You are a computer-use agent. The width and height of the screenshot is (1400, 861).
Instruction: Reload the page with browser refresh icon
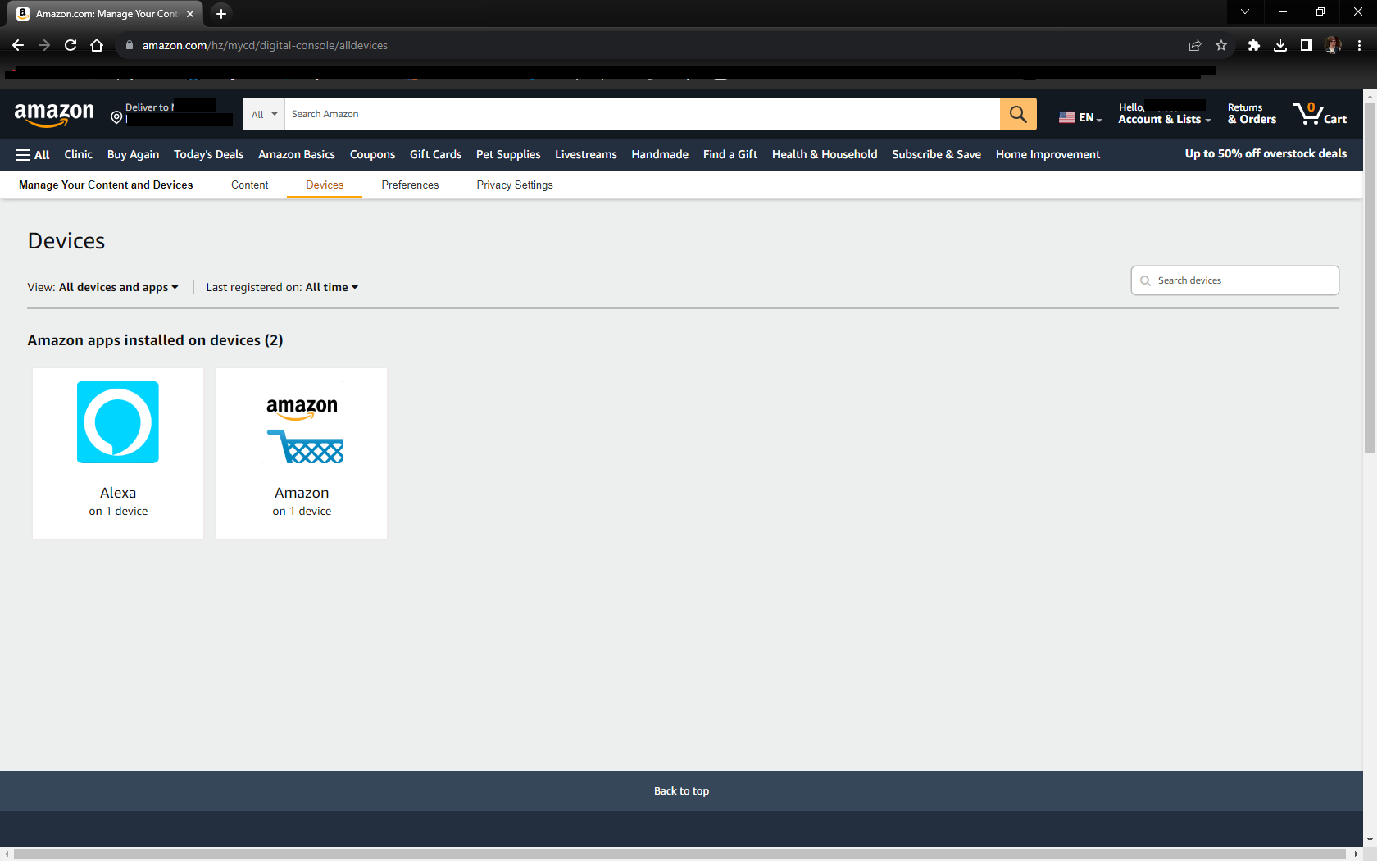pyautogui.click(x=70, y=45)
